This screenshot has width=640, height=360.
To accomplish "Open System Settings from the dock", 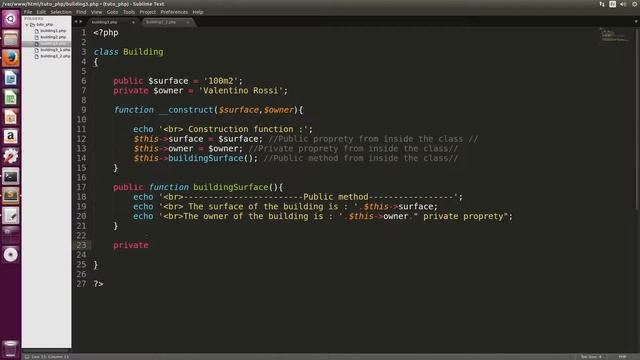I will pyautogui.click(x=11, y=156).
